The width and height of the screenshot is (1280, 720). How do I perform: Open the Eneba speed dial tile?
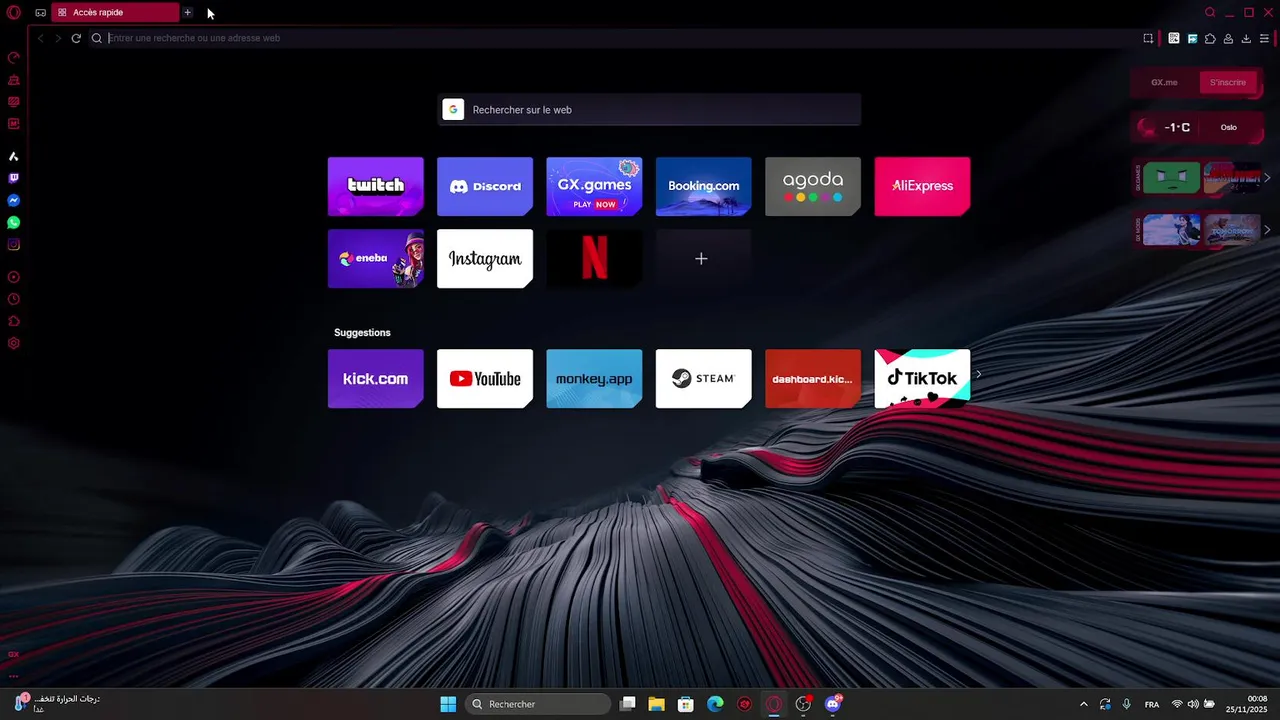(376, 258)
